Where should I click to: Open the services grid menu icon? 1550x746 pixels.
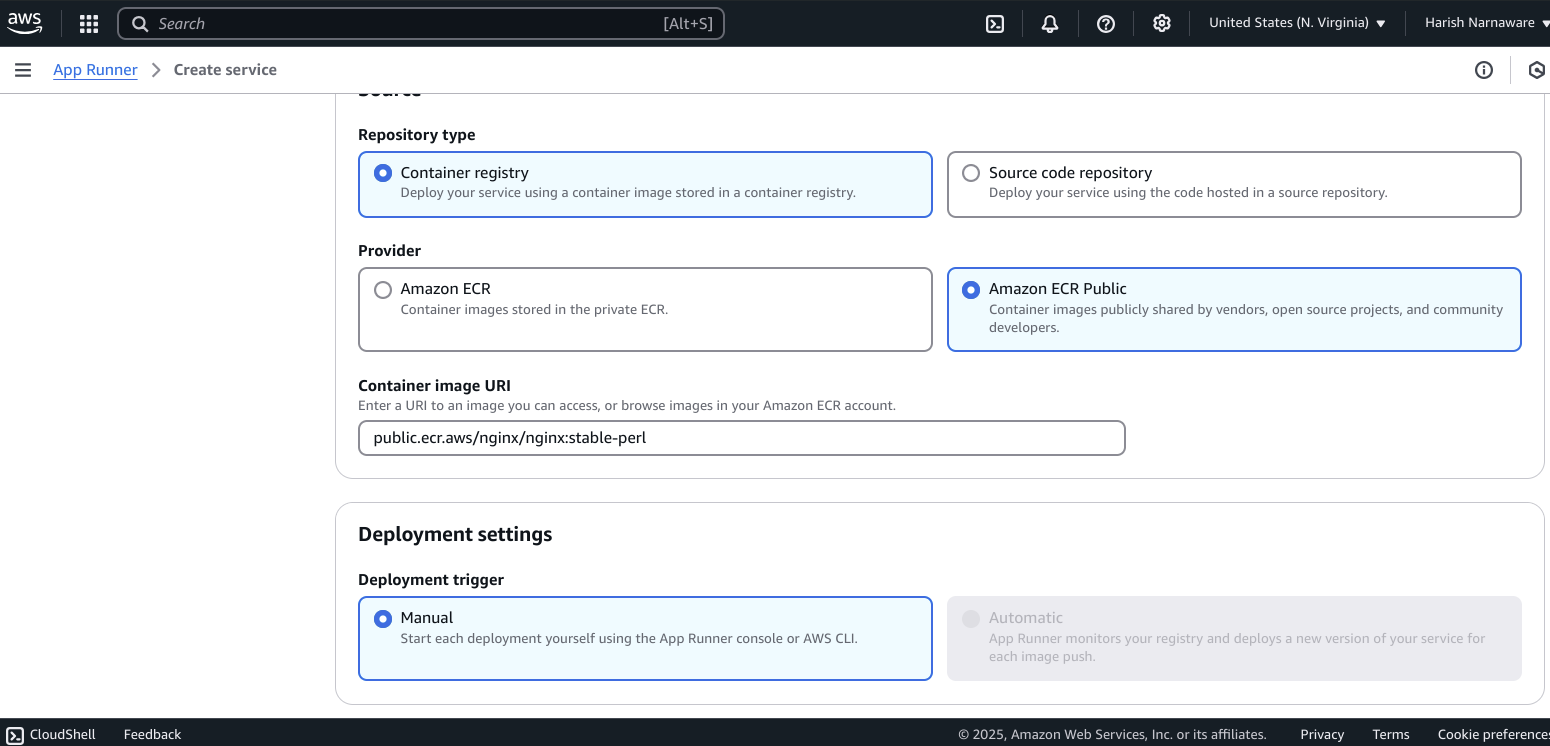pyautogui.click(x=89, y=24)
